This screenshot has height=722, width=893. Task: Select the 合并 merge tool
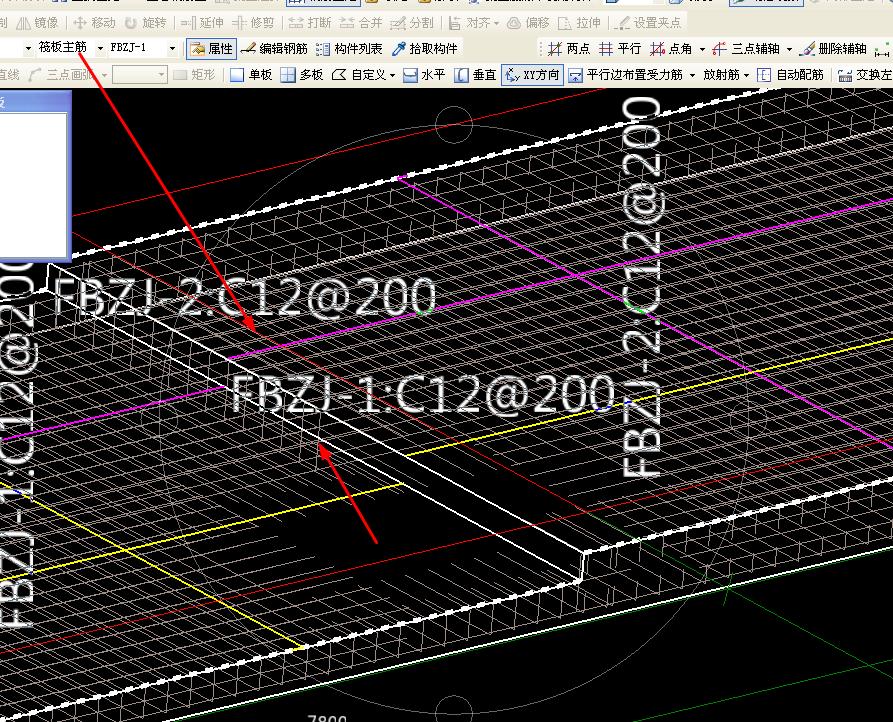[x=361, y=23]
